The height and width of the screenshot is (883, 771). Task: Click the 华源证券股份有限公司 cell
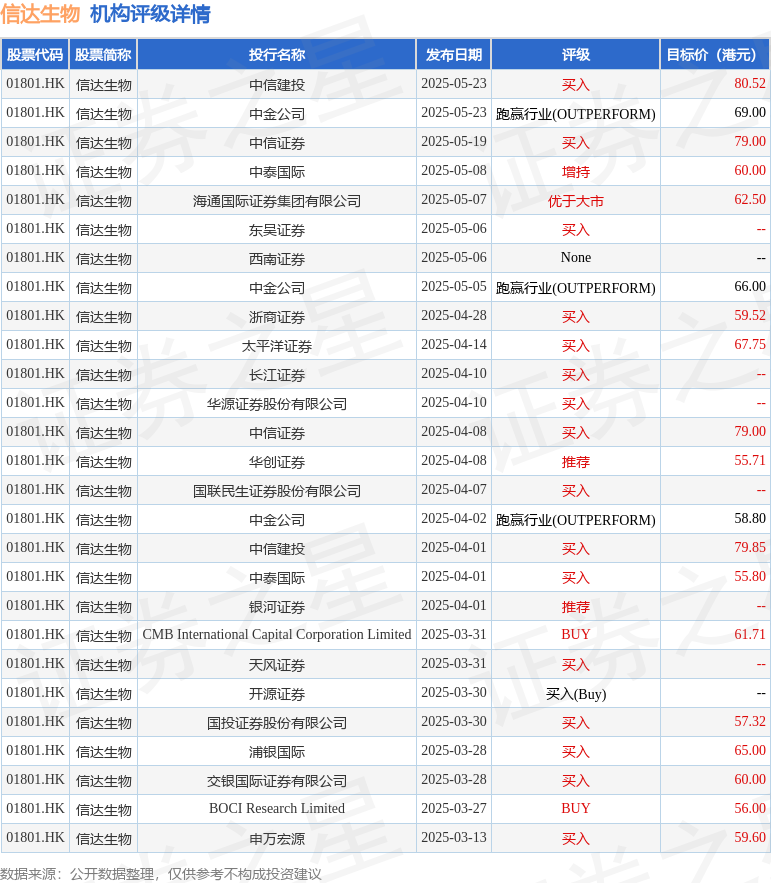[x=277, y=404]
